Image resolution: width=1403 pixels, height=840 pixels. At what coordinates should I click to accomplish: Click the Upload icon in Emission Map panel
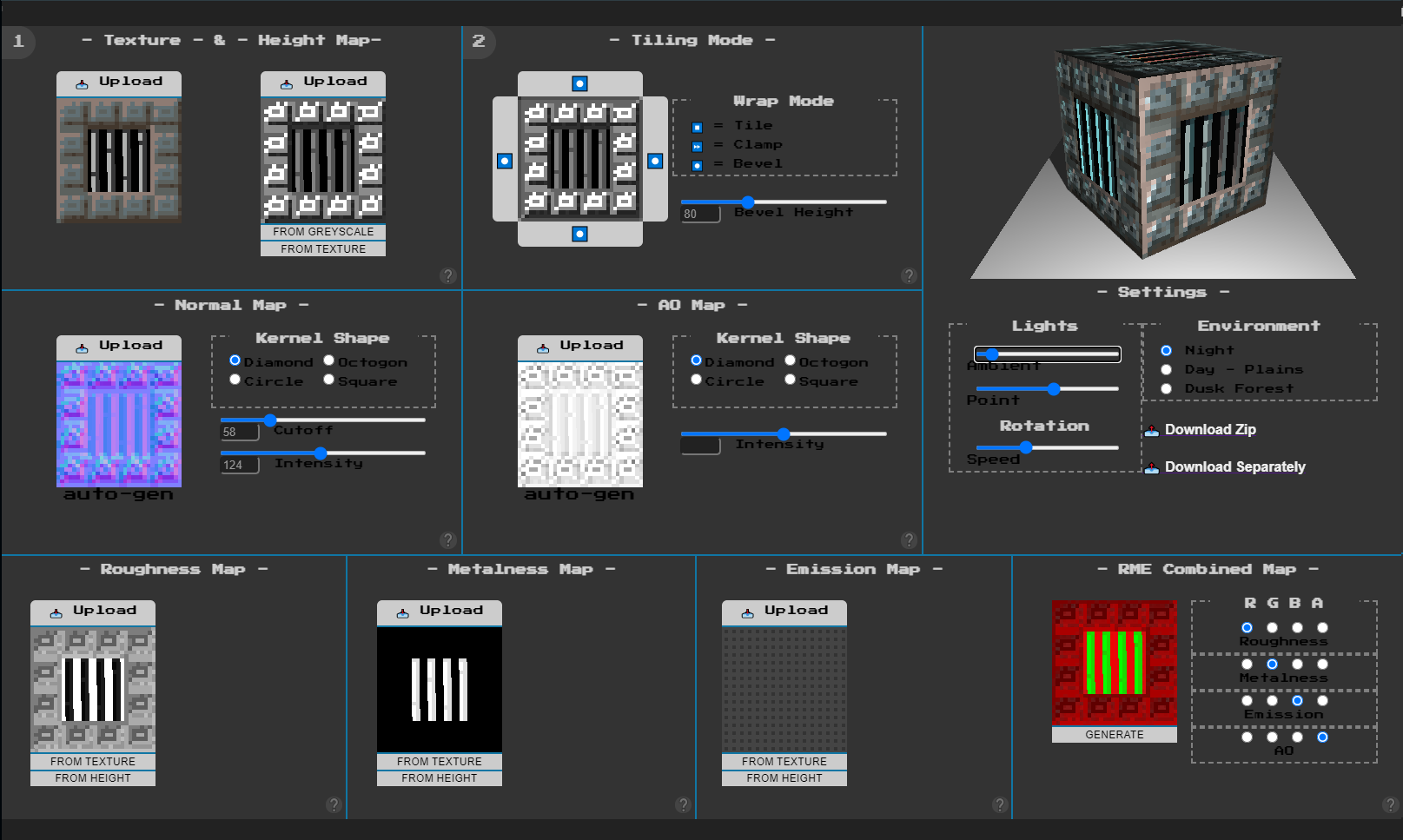(747, 613)
